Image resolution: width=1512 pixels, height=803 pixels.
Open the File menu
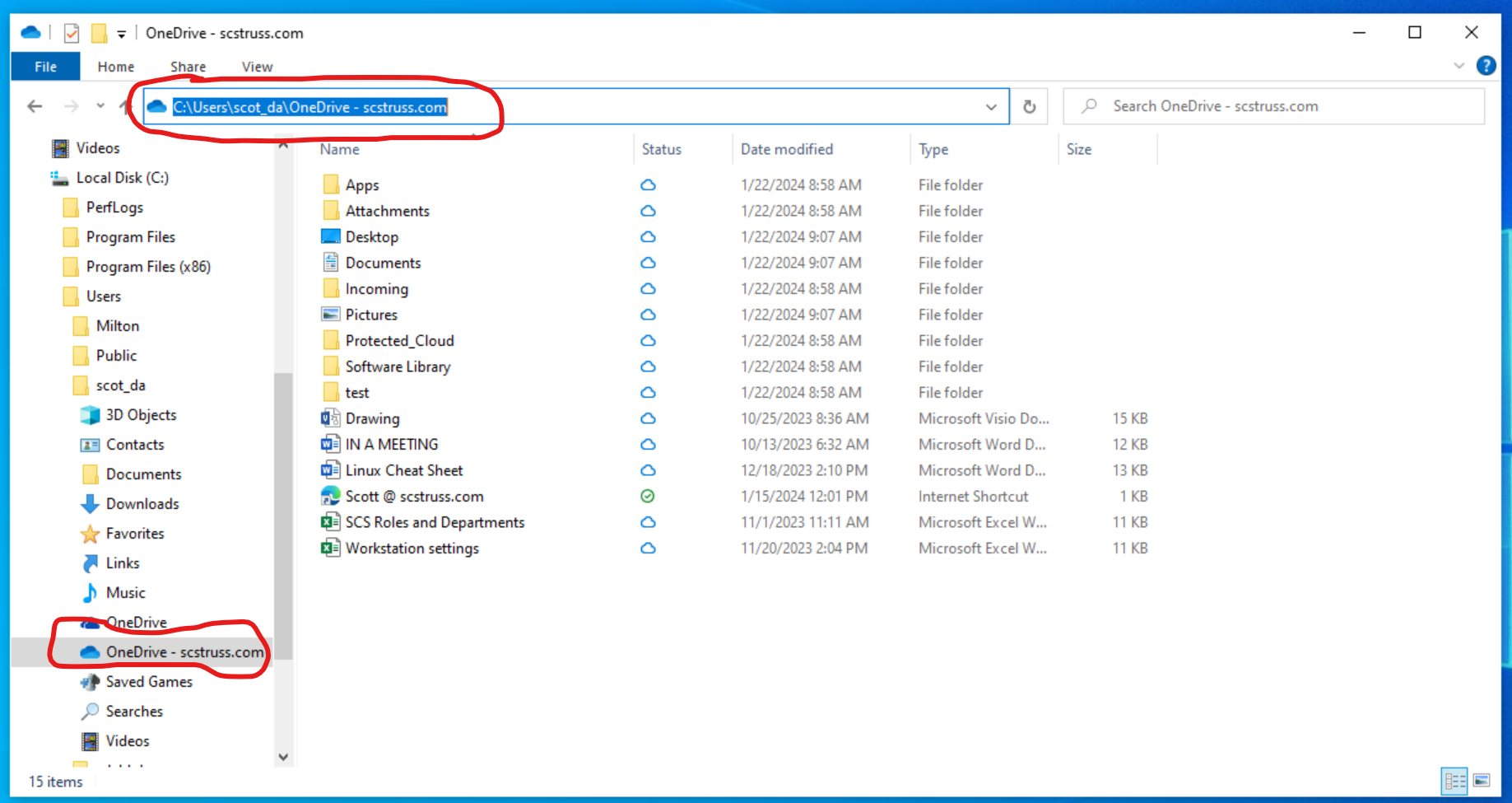click(x=45, y=67)
